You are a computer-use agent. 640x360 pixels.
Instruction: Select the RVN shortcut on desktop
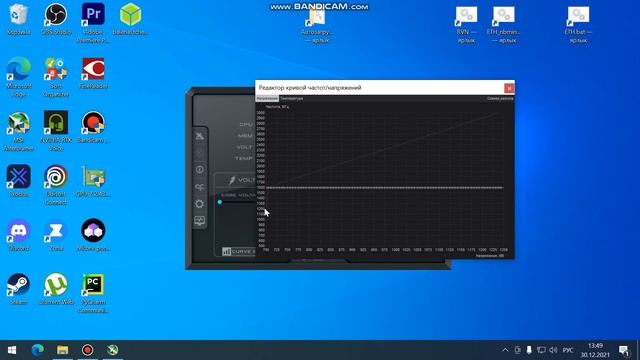coord(466,24)
